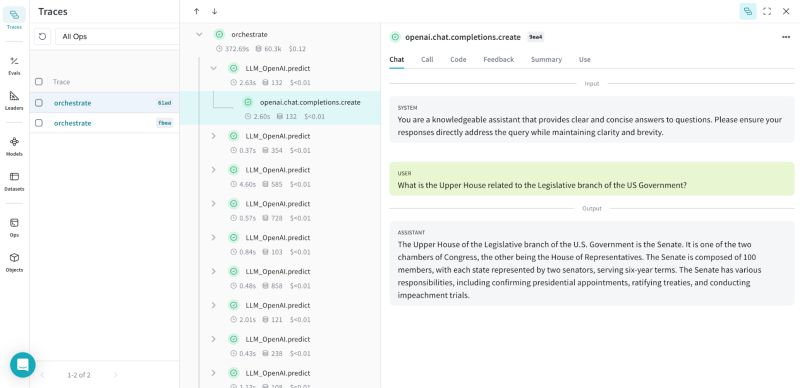Viewport: 800px width, 388px height.
Task: Check the orchestrate fbea trace checkbox
Action: 39,123
